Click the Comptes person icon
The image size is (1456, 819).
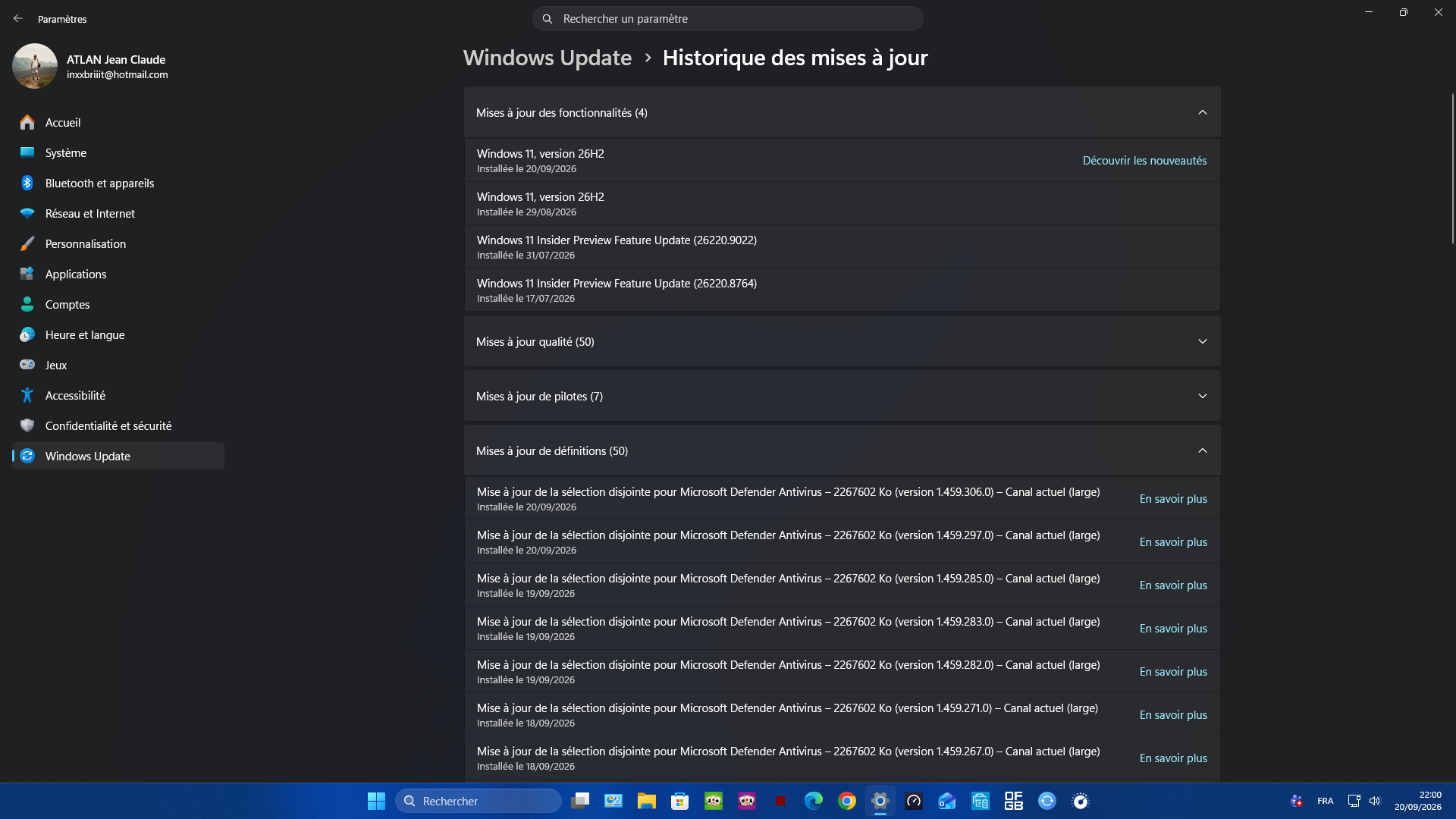pyautogui.click(x=27, y=304)
